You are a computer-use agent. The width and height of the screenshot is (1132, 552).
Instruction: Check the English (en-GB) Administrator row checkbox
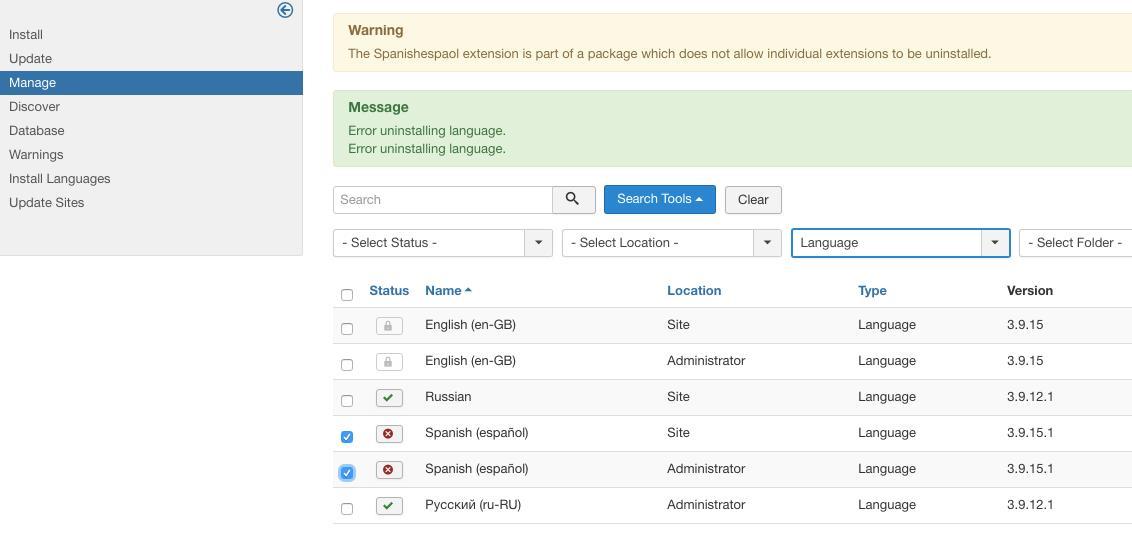(x=347, y=365)
